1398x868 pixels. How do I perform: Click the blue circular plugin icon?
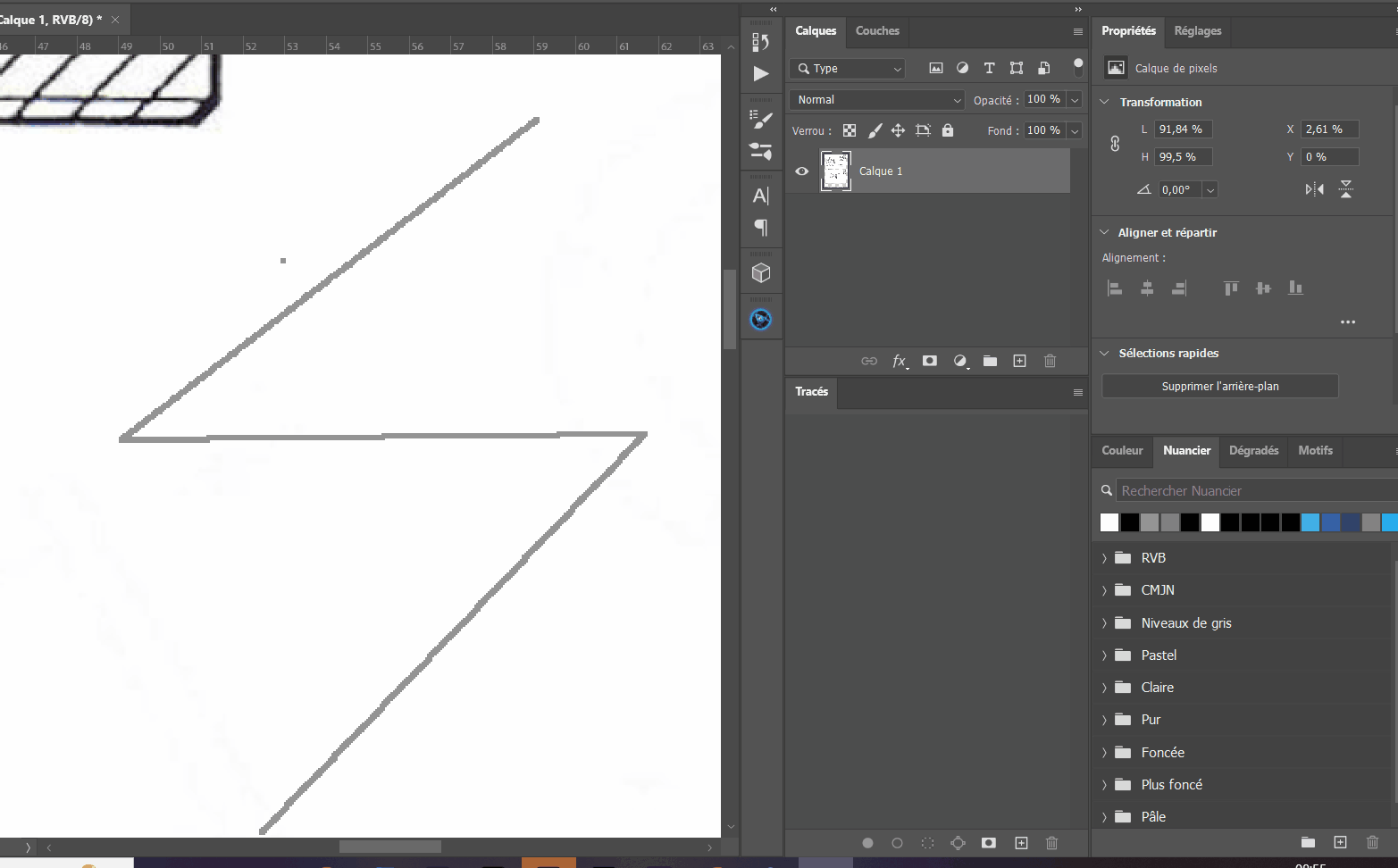click(x=761, y=319)
